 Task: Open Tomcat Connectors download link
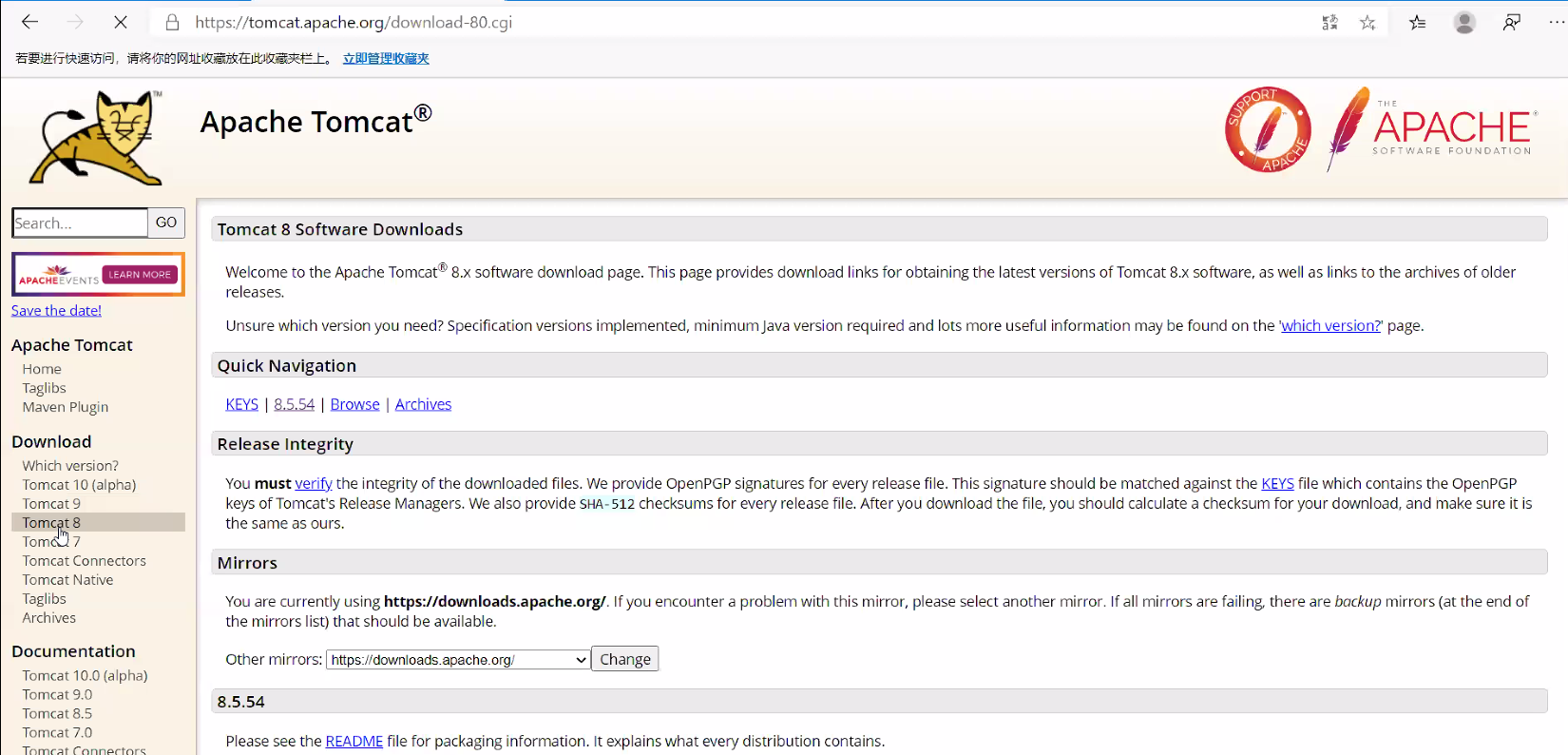click(x=84, y=561)
